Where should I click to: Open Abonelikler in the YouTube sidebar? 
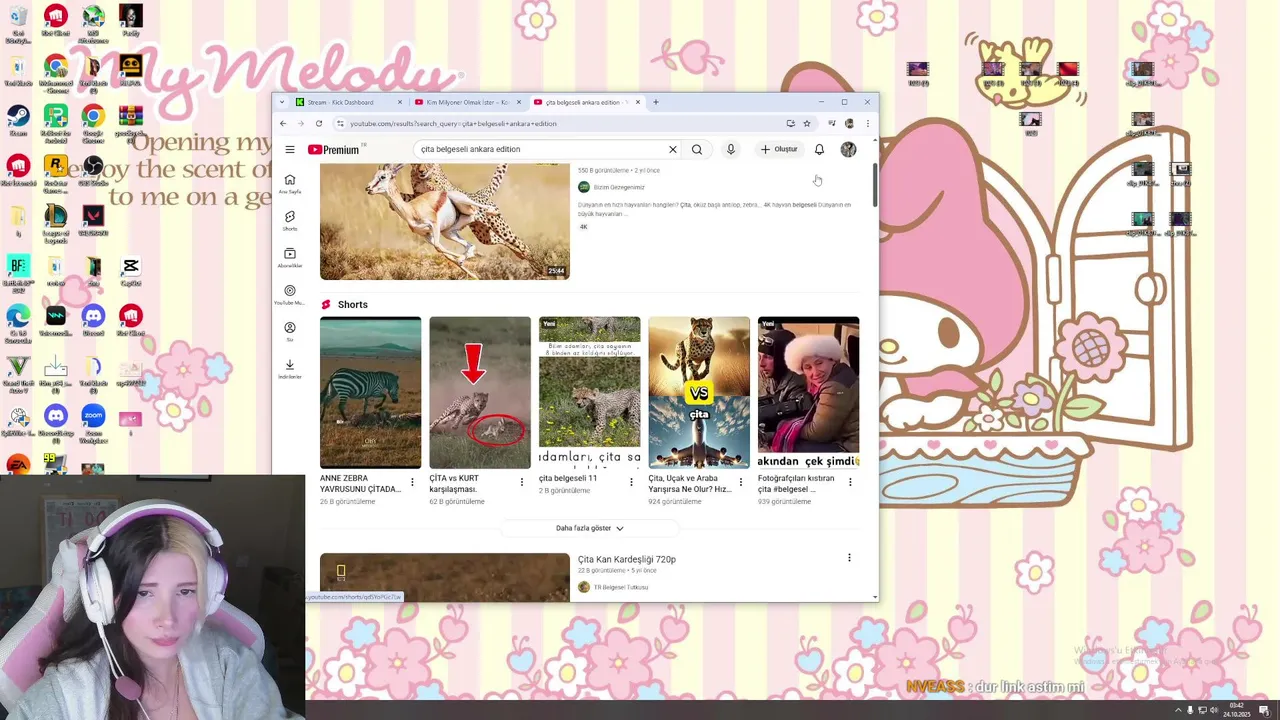[290, 258]
